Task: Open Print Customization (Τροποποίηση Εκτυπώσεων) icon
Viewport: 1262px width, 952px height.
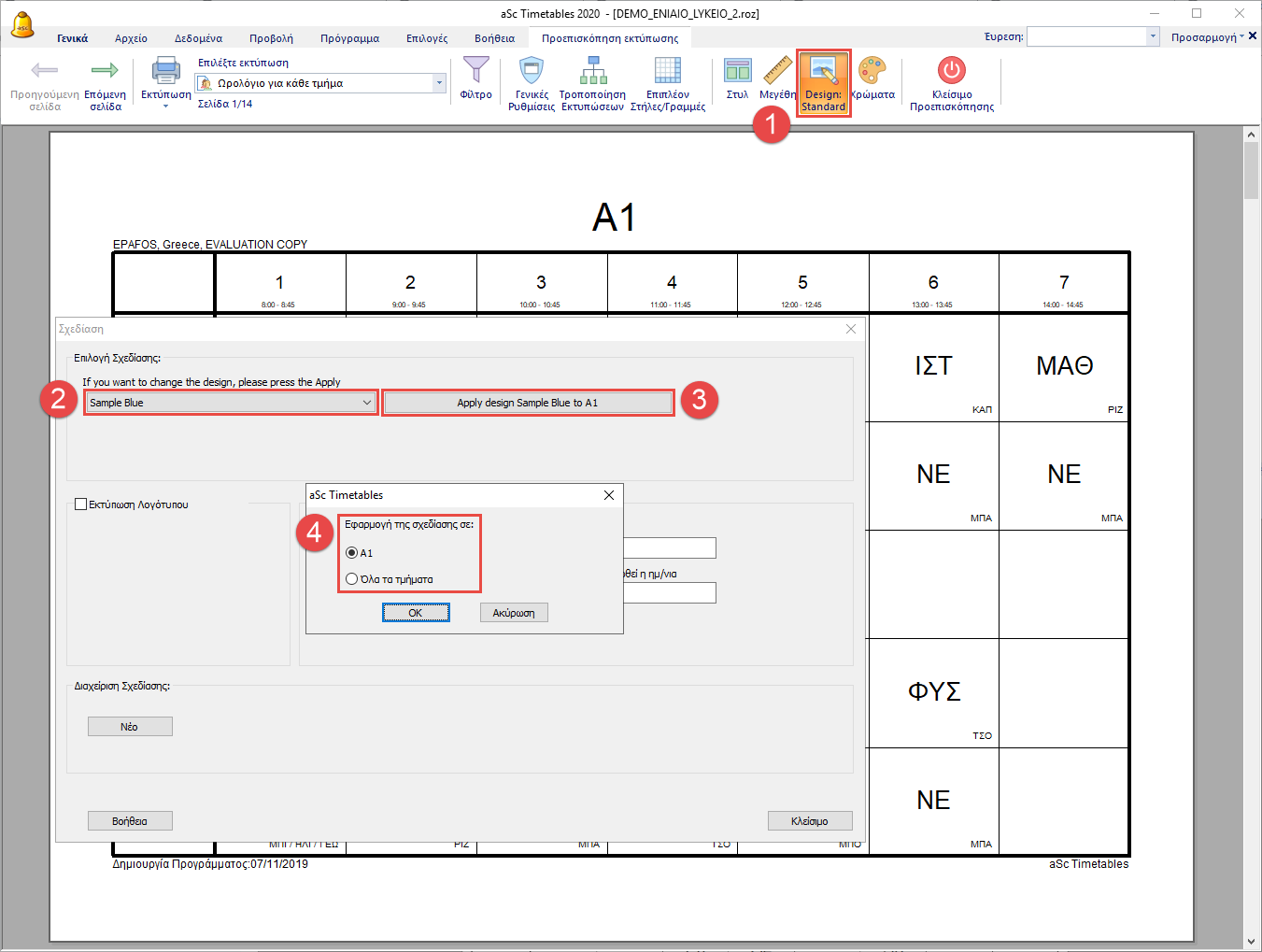Action: click(592, 72)
